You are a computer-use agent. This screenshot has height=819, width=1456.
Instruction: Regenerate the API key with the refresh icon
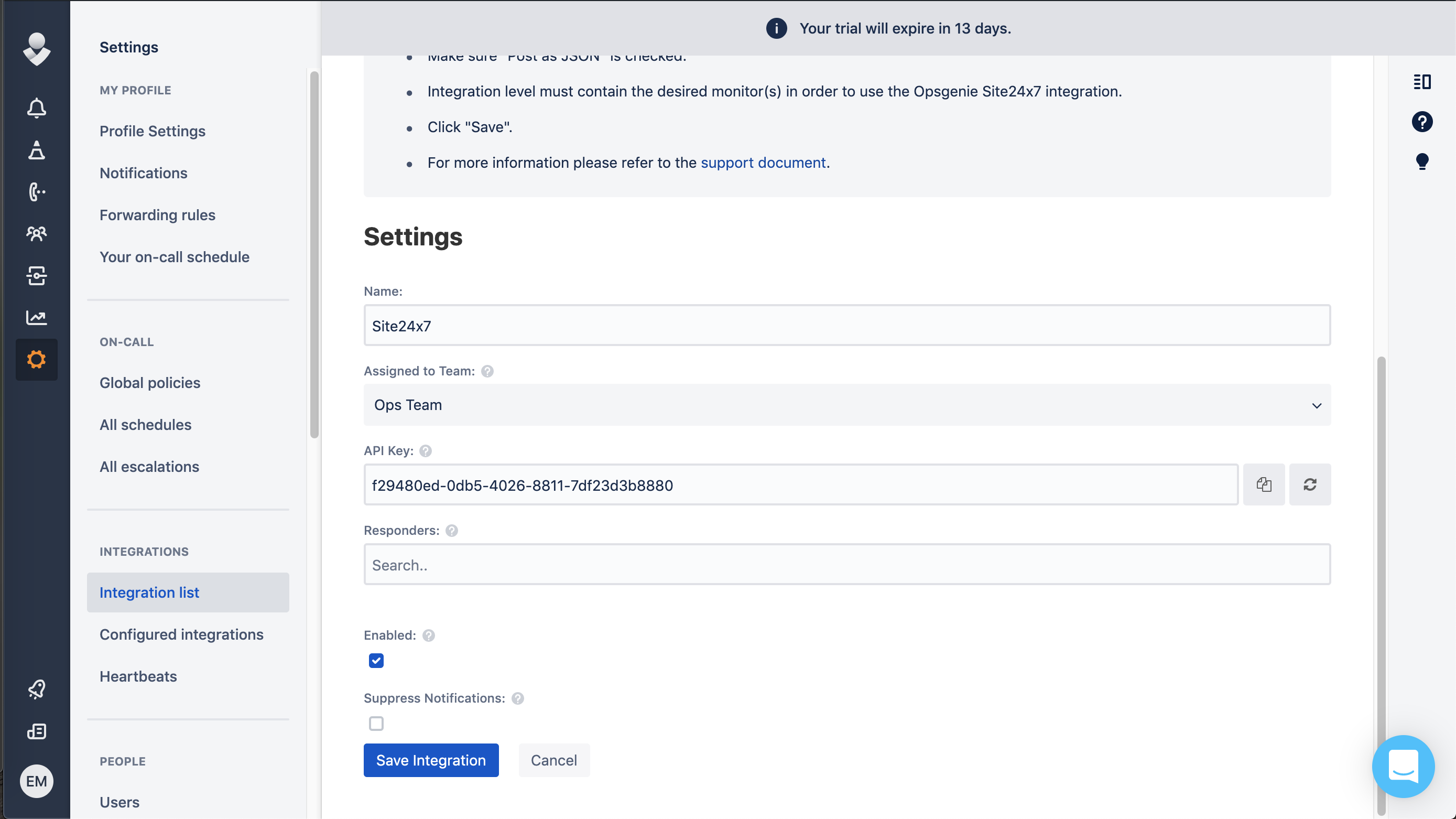click(x=1310, y=484)
